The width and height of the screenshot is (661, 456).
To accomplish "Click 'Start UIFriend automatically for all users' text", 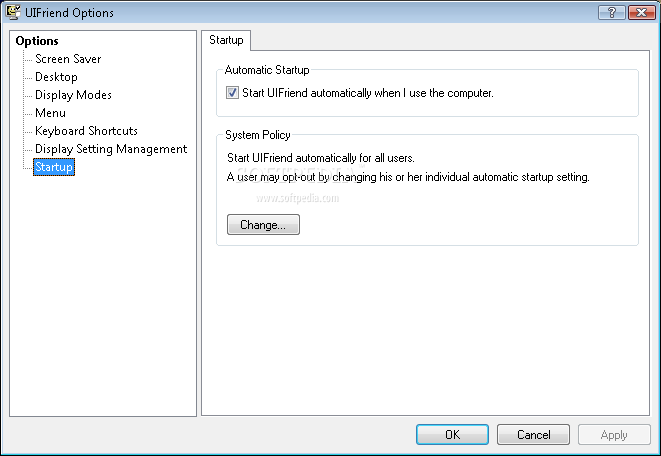I will pyautogui.click(x=321, y=158).
